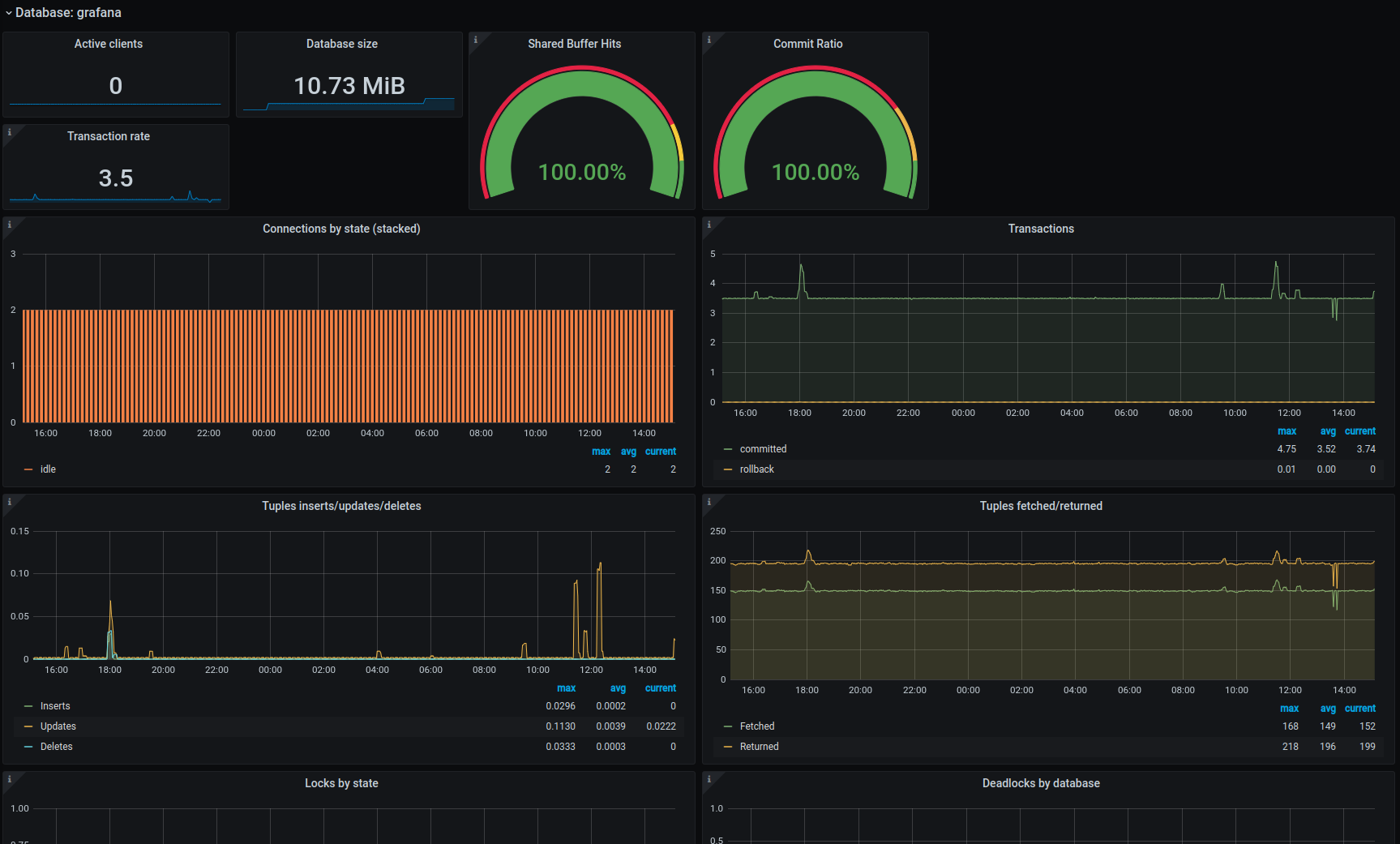Click the Connections by state info icon
This screenshot has width=1400, height=844.
[10, 225]
